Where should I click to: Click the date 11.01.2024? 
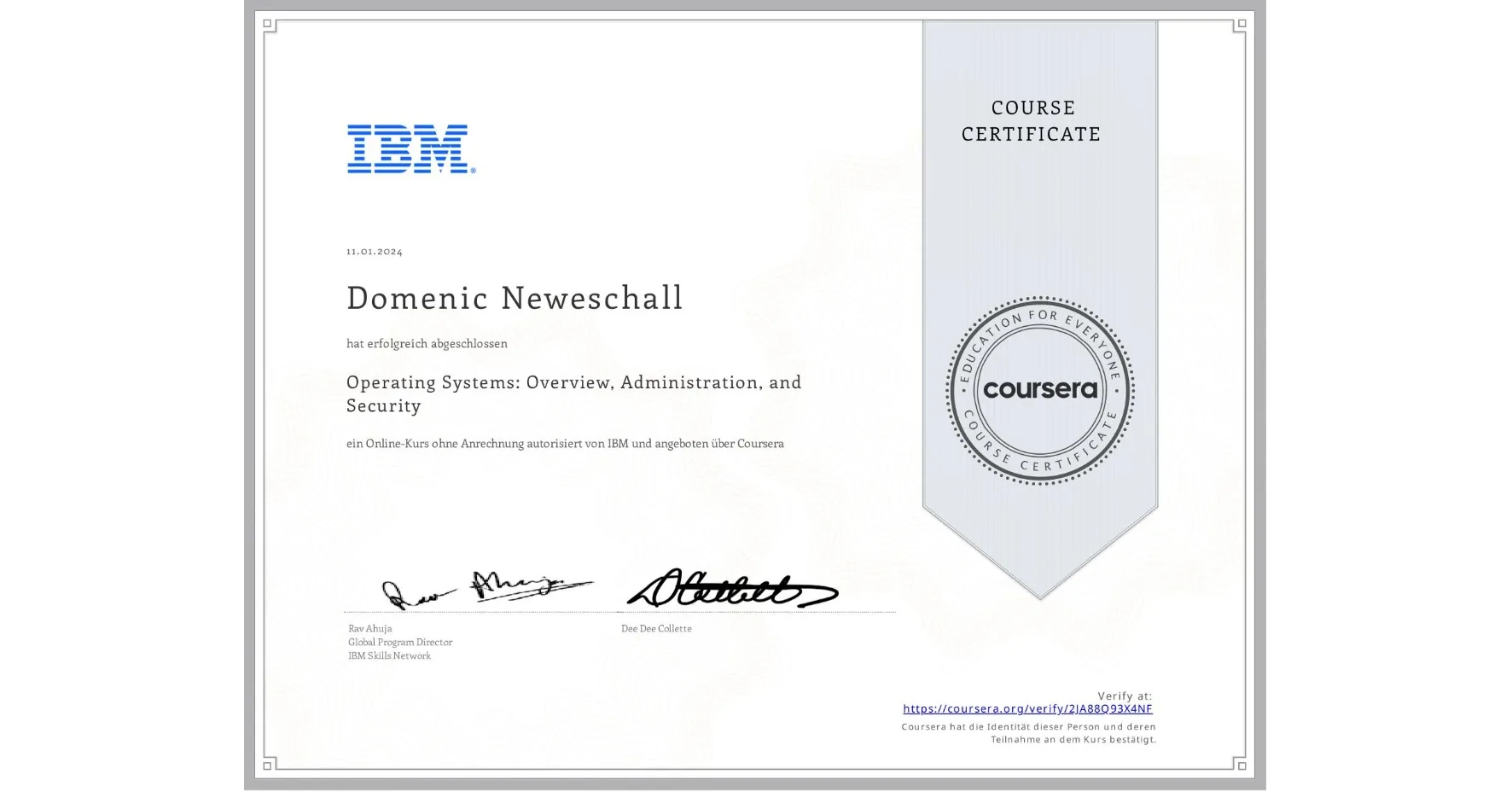click(373, 251)
